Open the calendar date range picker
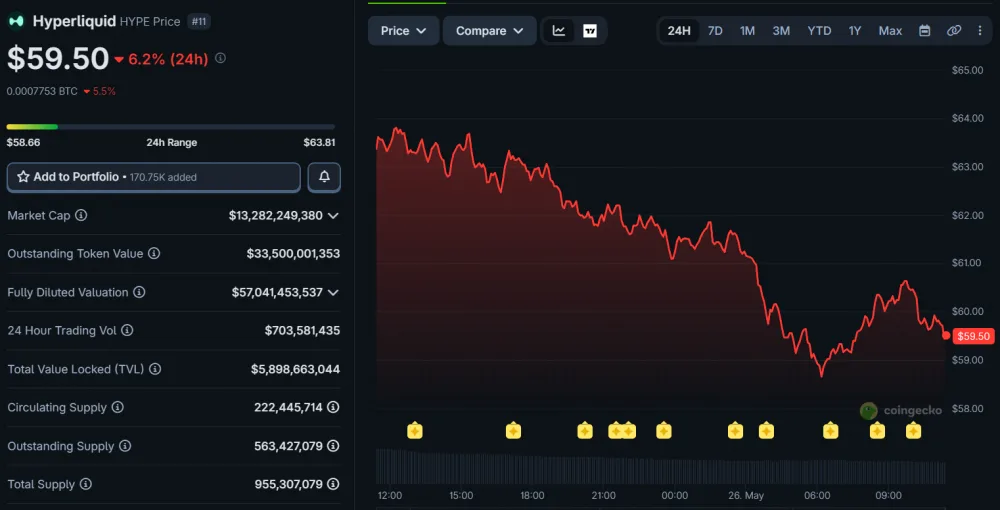 [924, 31]
